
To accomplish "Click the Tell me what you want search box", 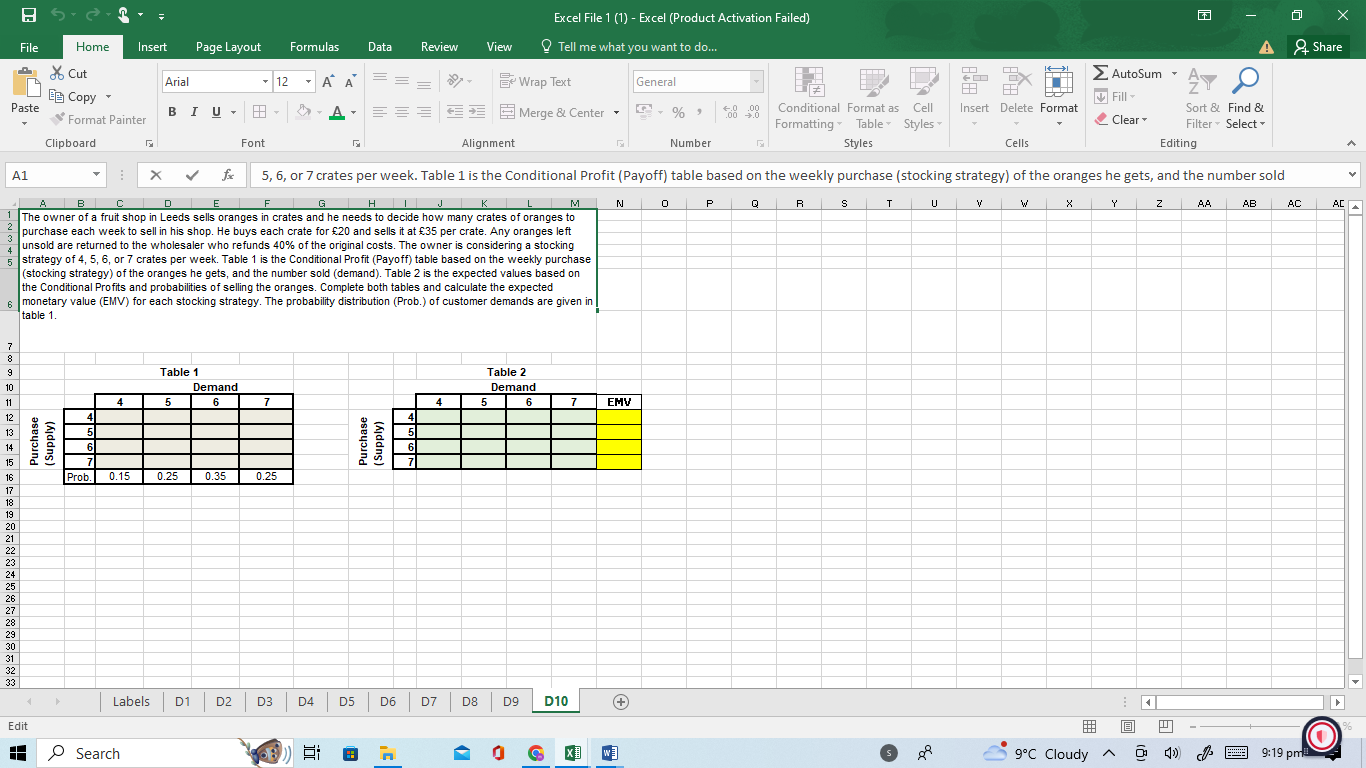I will (x=628, y=47).
